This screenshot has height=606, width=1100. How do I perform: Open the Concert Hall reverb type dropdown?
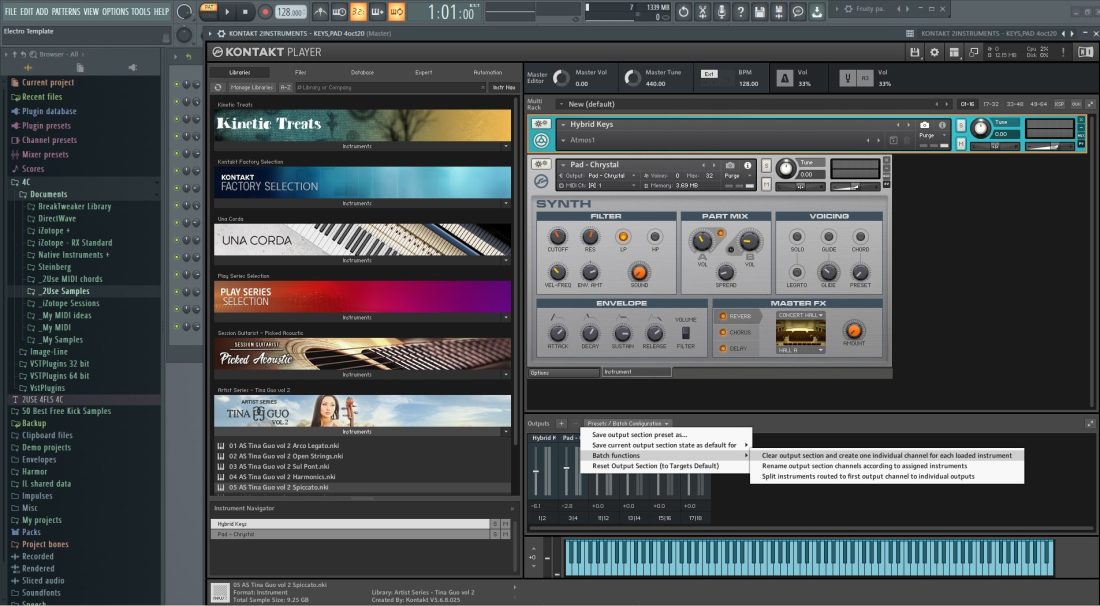click(x=800, y=315)
